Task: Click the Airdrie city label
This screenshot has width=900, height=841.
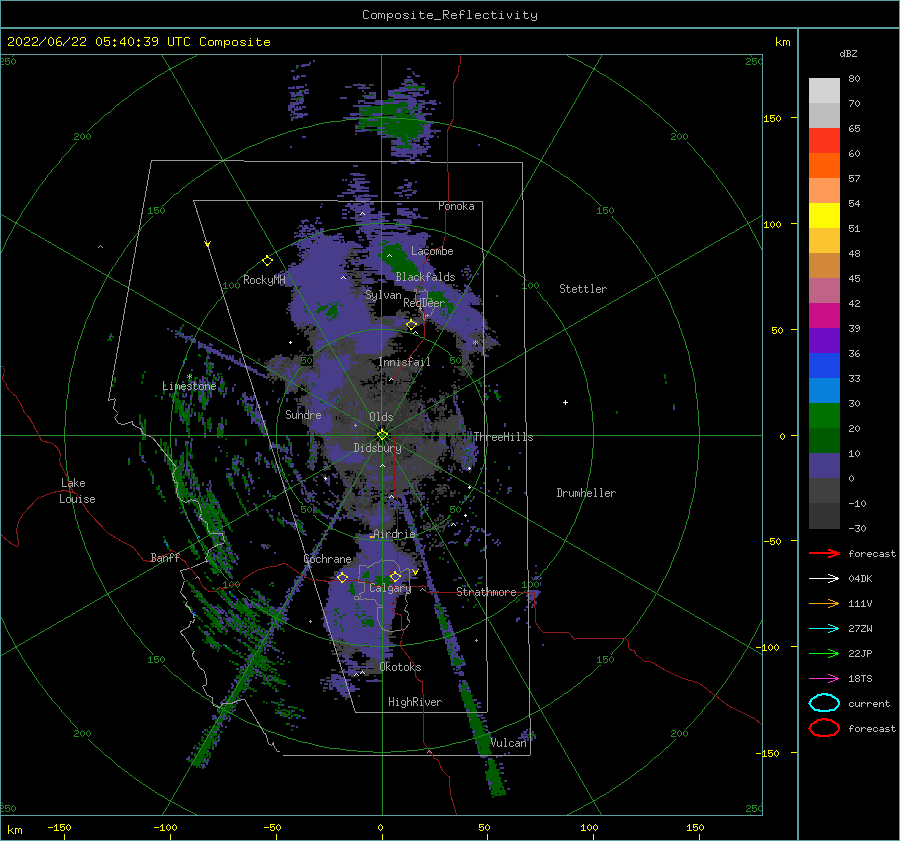Action: click(x=394, y=534)
